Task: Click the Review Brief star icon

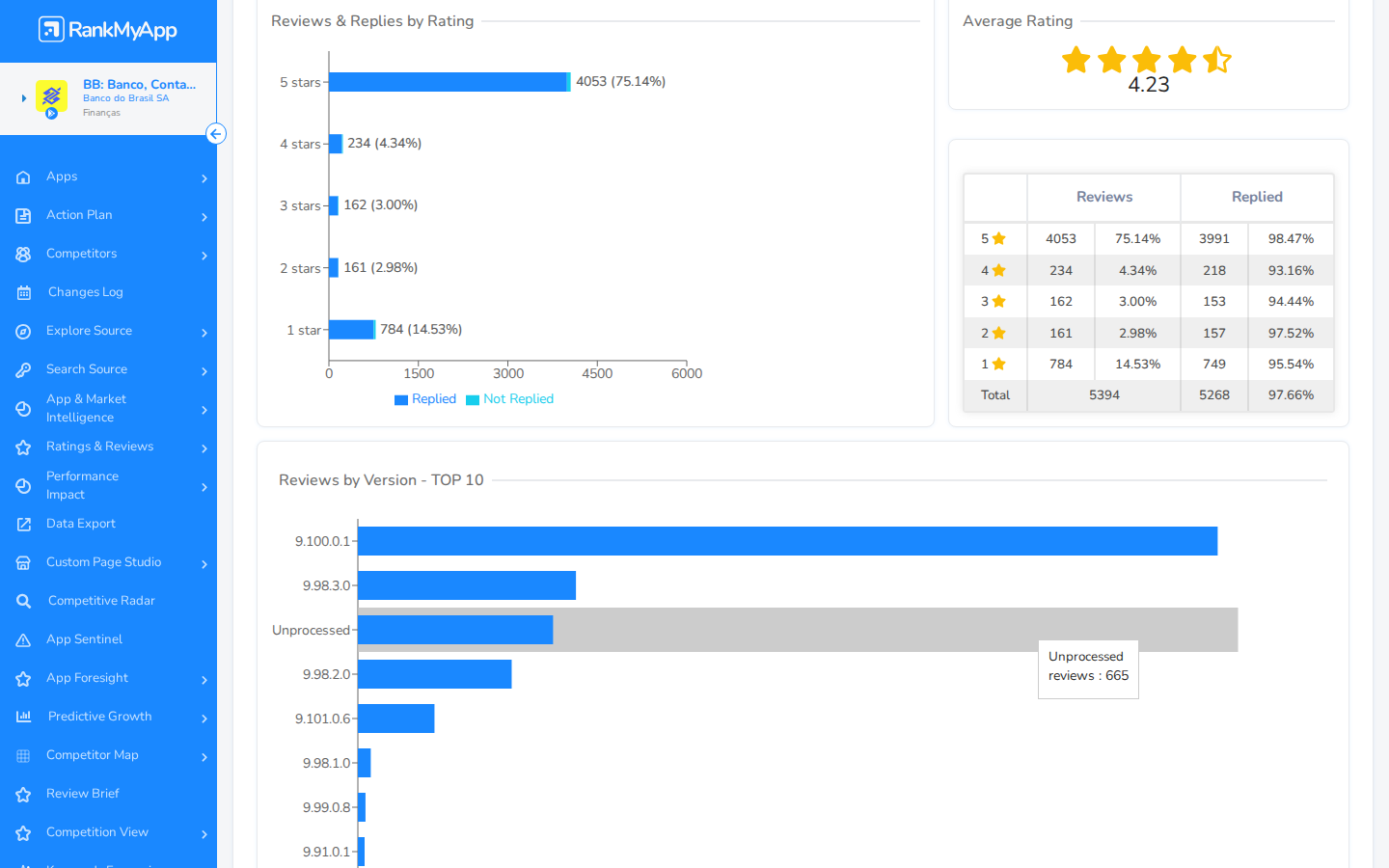Action: [23, 795]
